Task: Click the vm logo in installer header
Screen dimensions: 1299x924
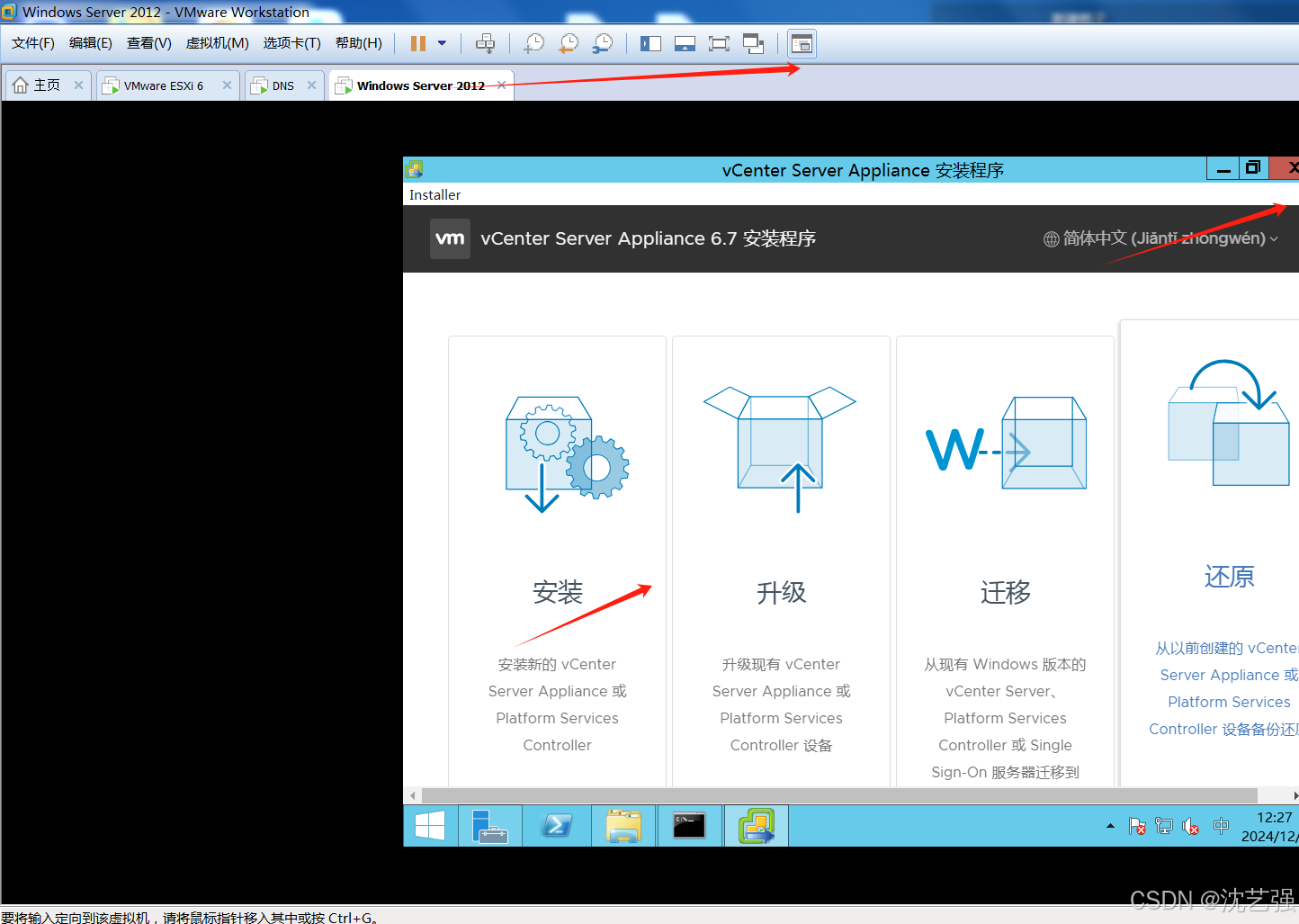Action: 450,238
